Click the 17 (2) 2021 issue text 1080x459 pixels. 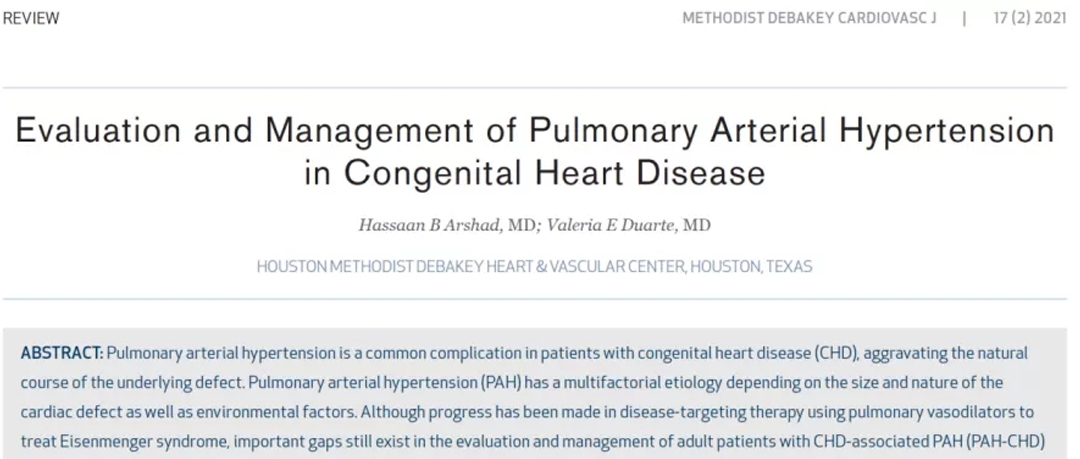(x=1030, y=19)
